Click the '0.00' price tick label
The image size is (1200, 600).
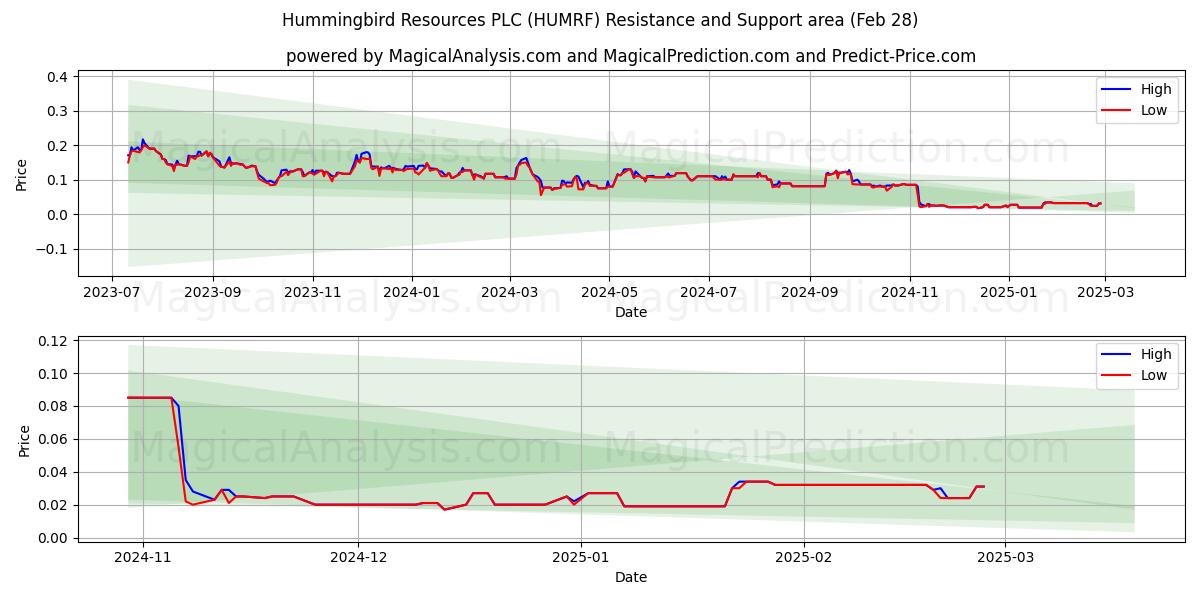point(54,539)
